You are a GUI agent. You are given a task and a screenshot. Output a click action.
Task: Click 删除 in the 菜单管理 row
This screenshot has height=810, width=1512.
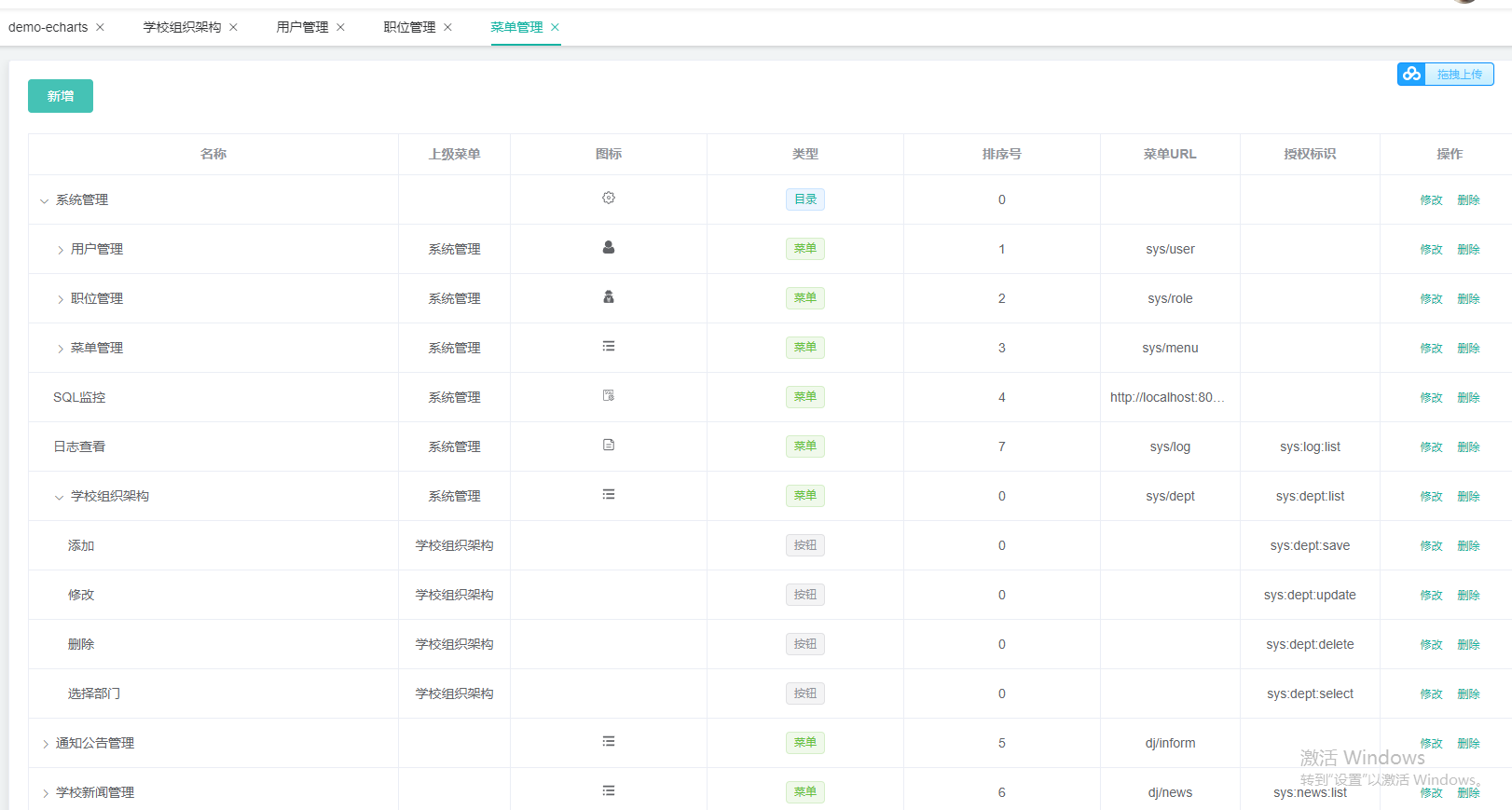[x=1468, y=349]
